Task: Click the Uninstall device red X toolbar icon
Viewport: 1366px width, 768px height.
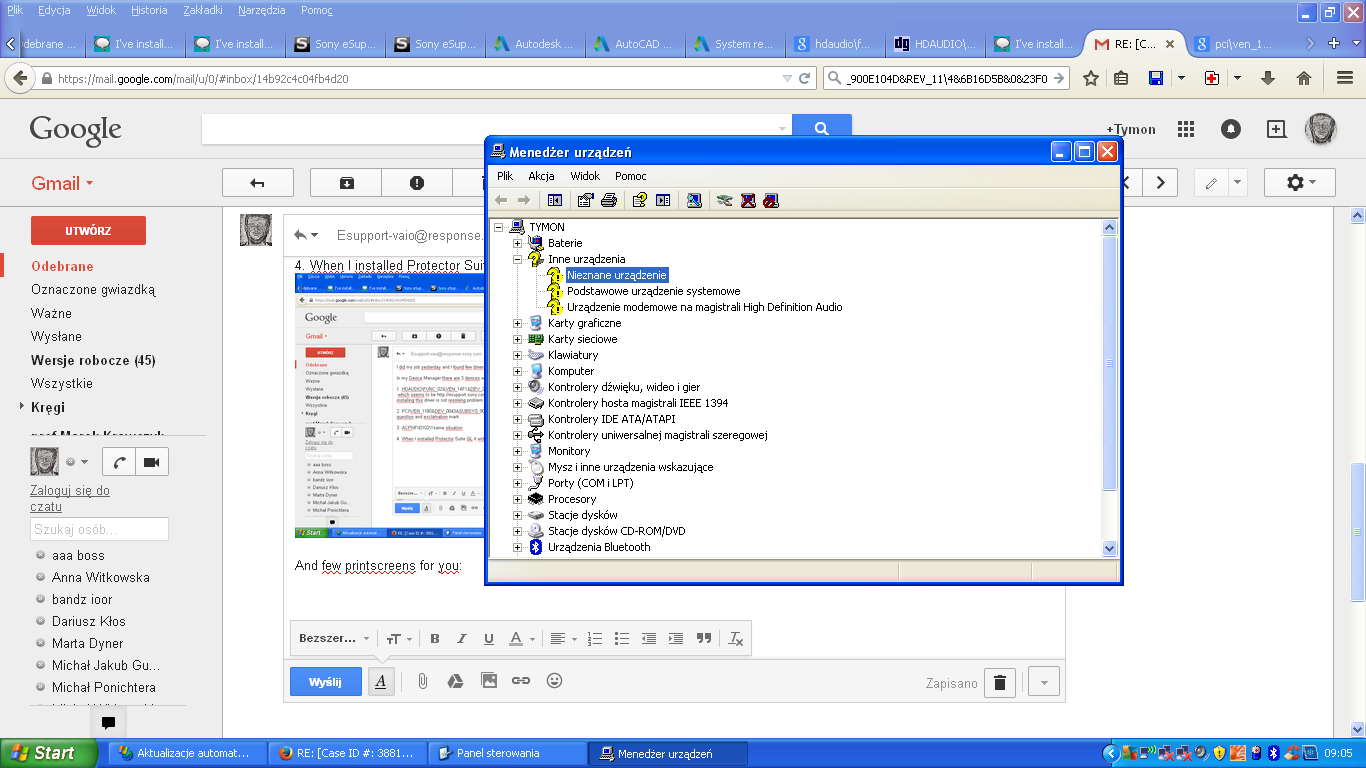Action: coord(748,200)
